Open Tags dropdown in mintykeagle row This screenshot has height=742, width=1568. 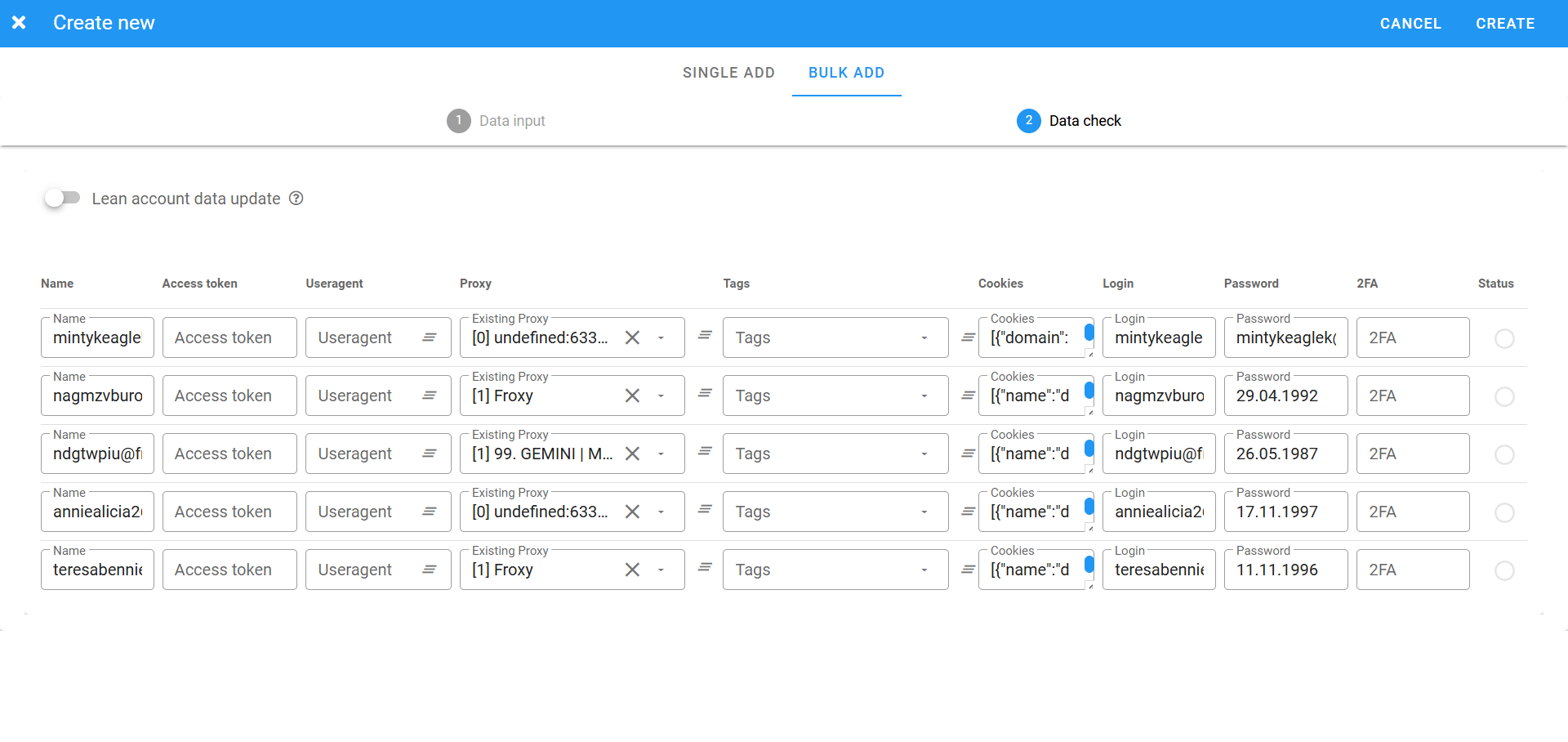click(x=835, y=337)
